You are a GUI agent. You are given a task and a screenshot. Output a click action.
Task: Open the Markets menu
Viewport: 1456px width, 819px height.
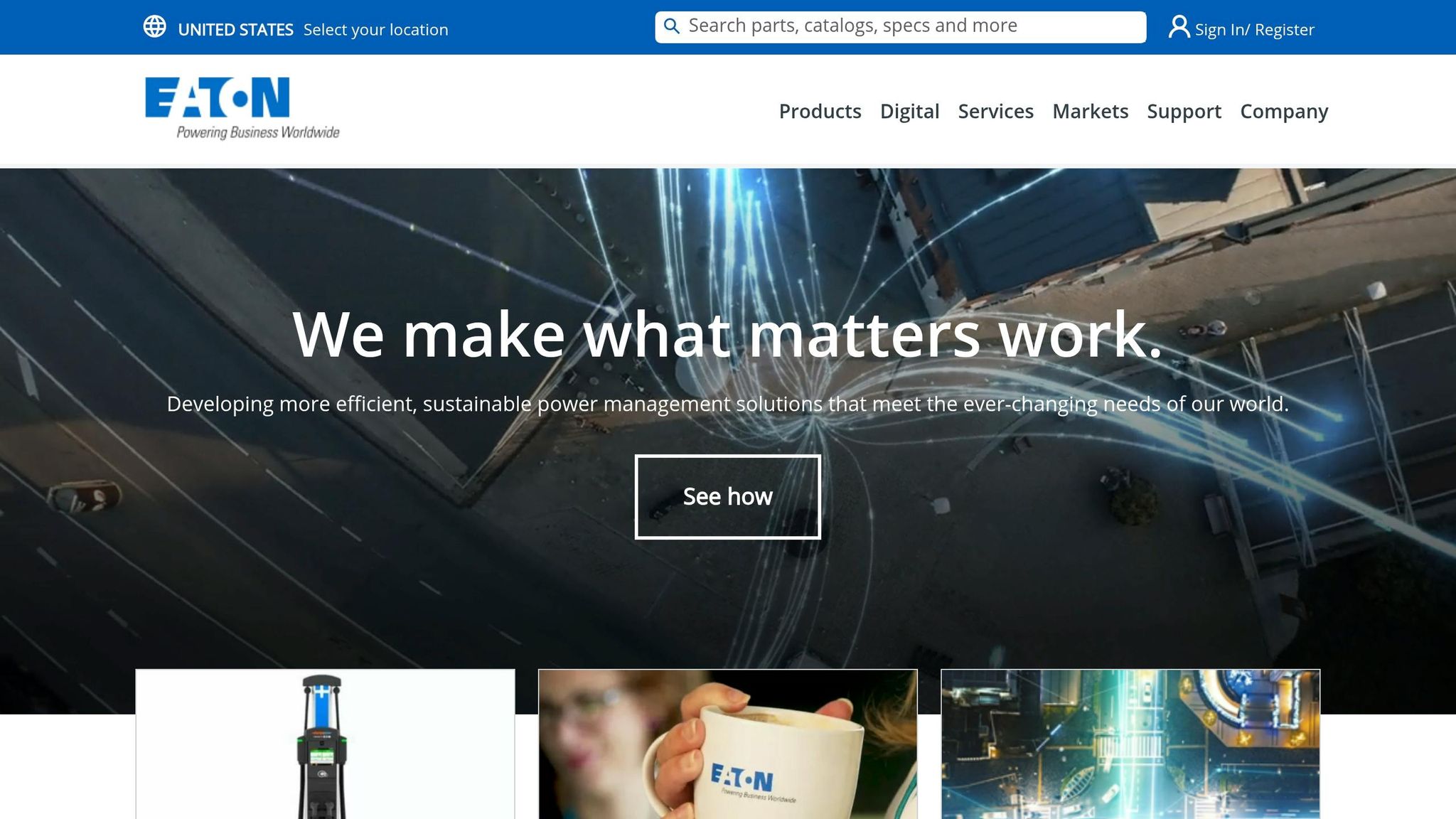pos(1090,112)
